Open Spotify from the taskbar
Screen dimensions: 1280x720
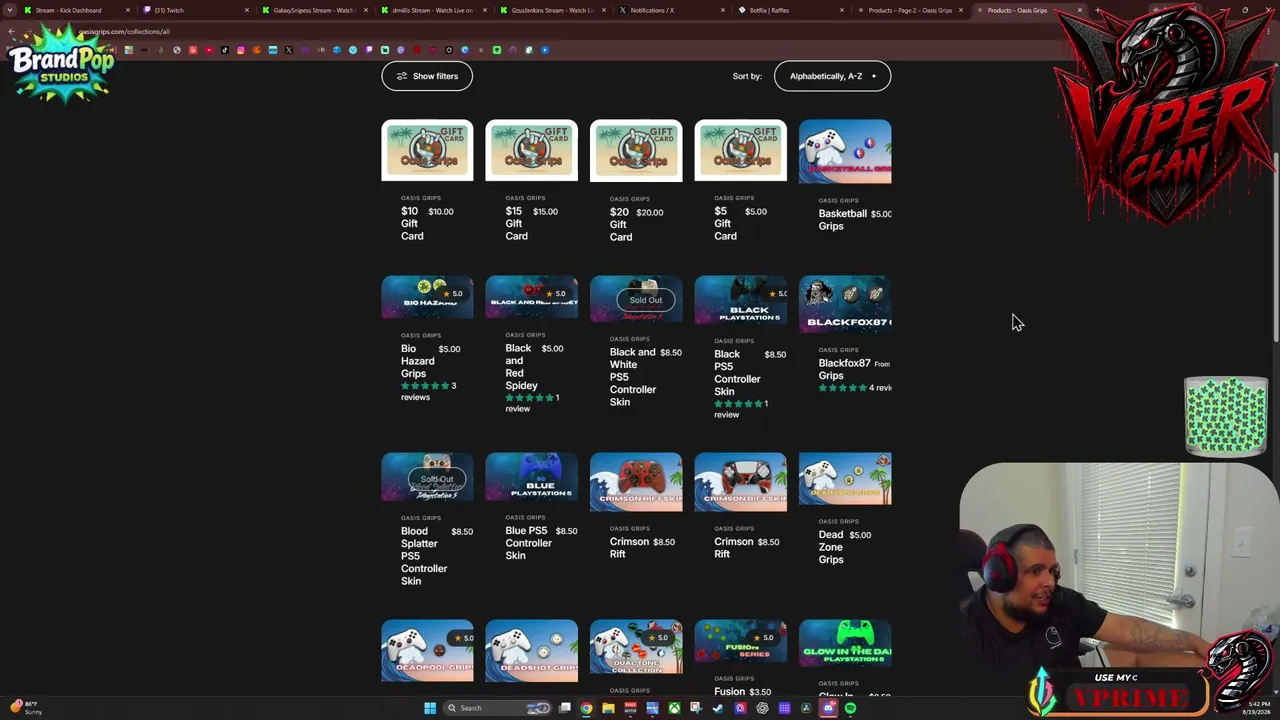850,708
